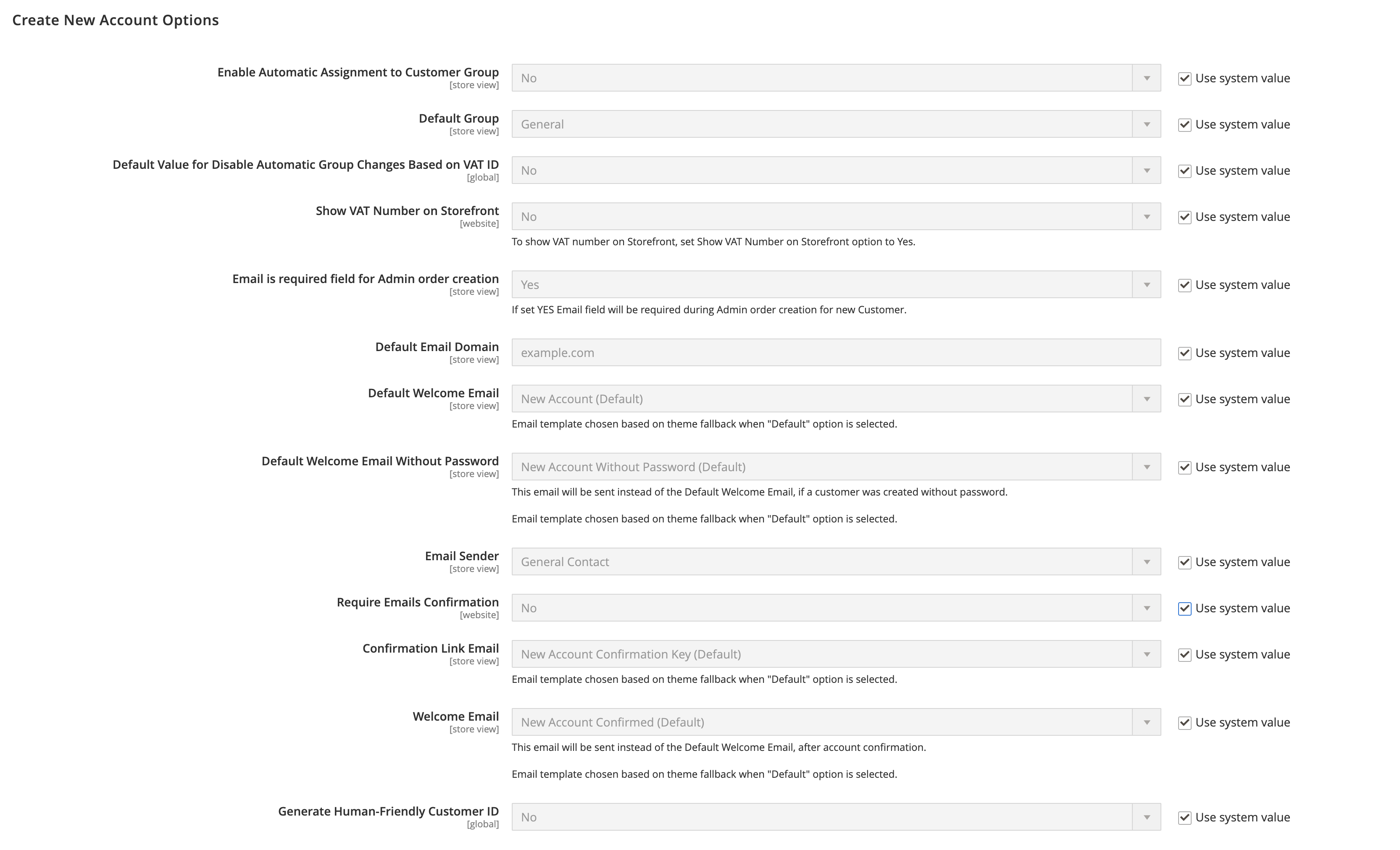Viewport: 1400px width, 850px height.
Task: Uncheck Use system value for Email Sender
Action: point(1184,562)
